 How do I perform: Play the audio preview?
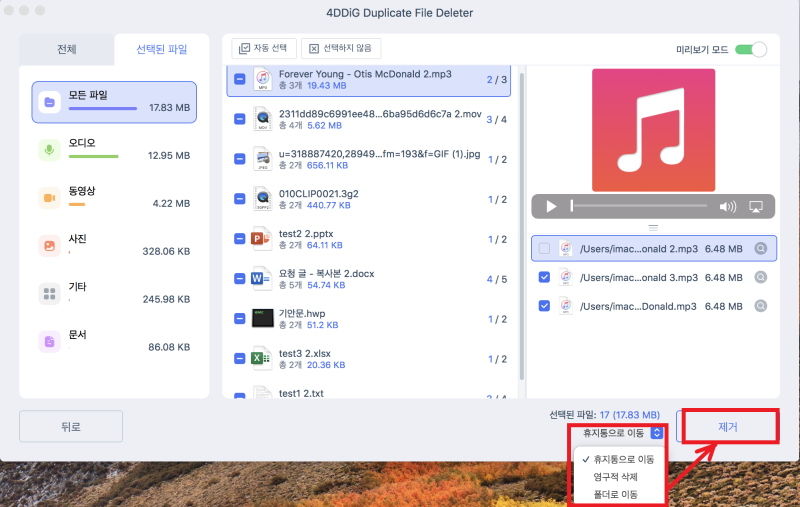point(551,207)
